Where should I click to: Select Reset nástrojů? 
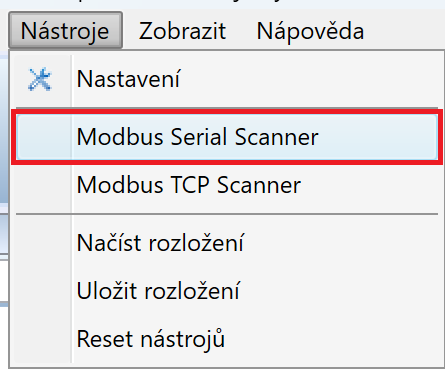[227, 339]
